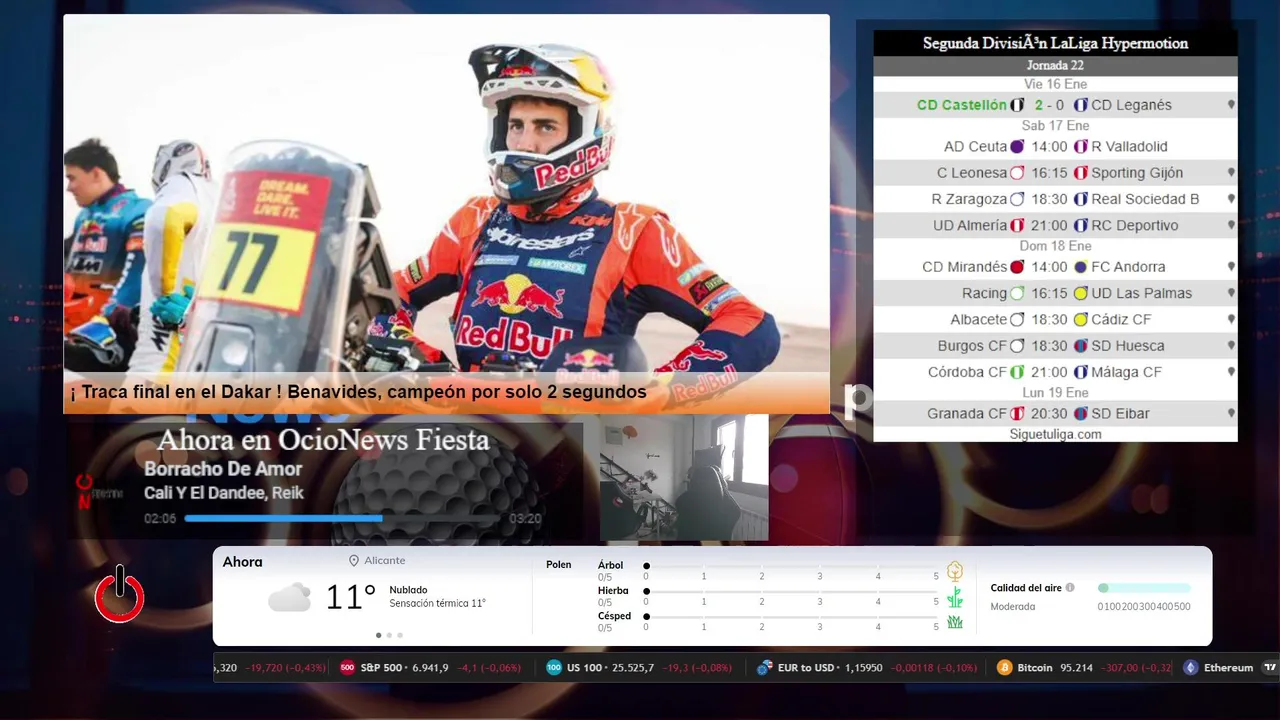Screen dimensions: 1280x720
Task: Click the UD Las Palmas team badge
Action: pos(1081,293)
